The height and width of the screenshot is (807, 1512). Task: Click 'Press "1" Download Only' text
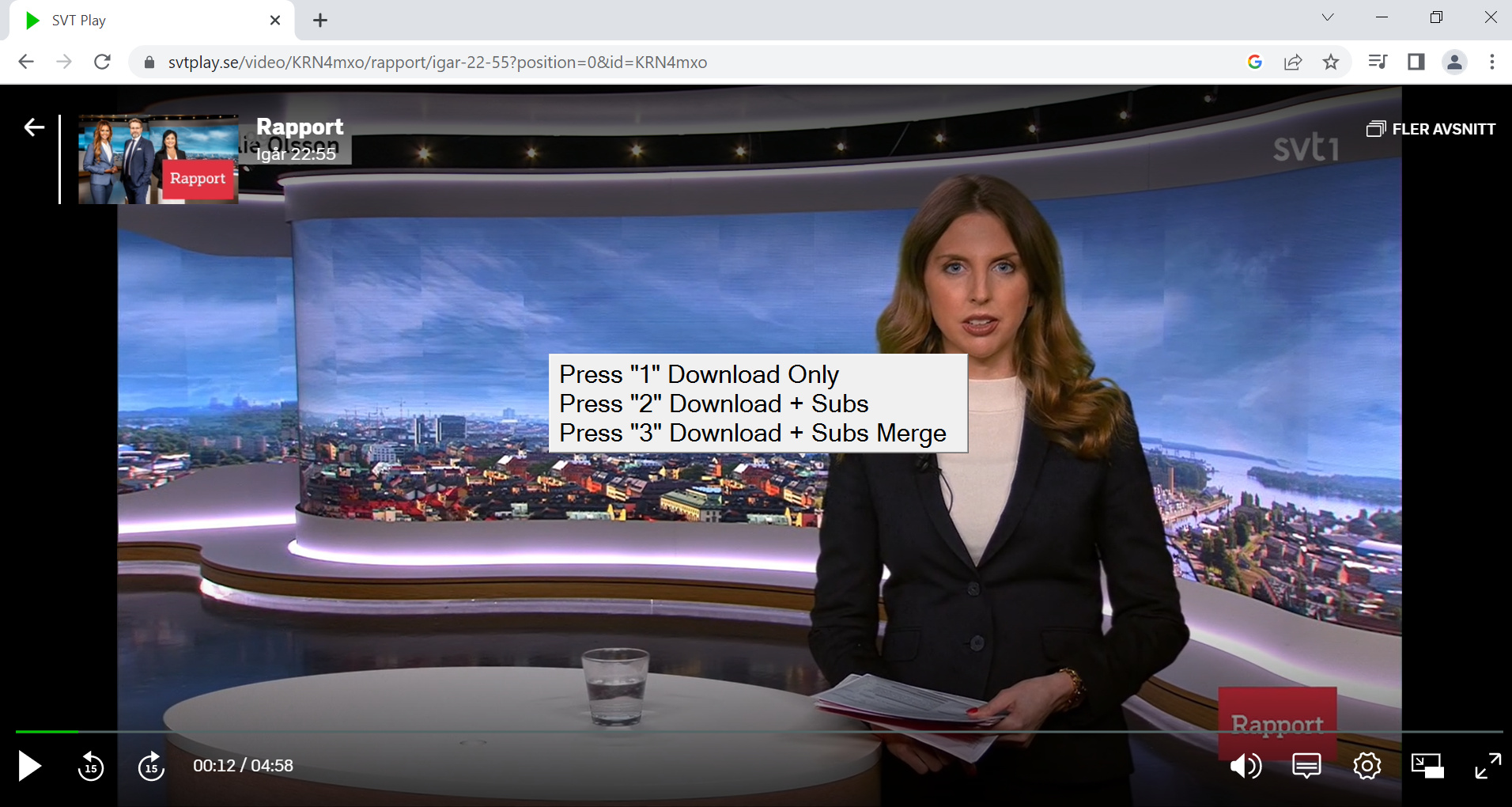699,374
